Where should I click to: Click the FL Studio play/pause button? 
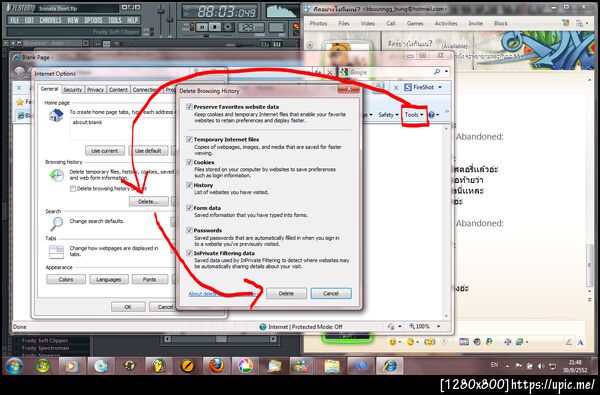pos(202,27)
